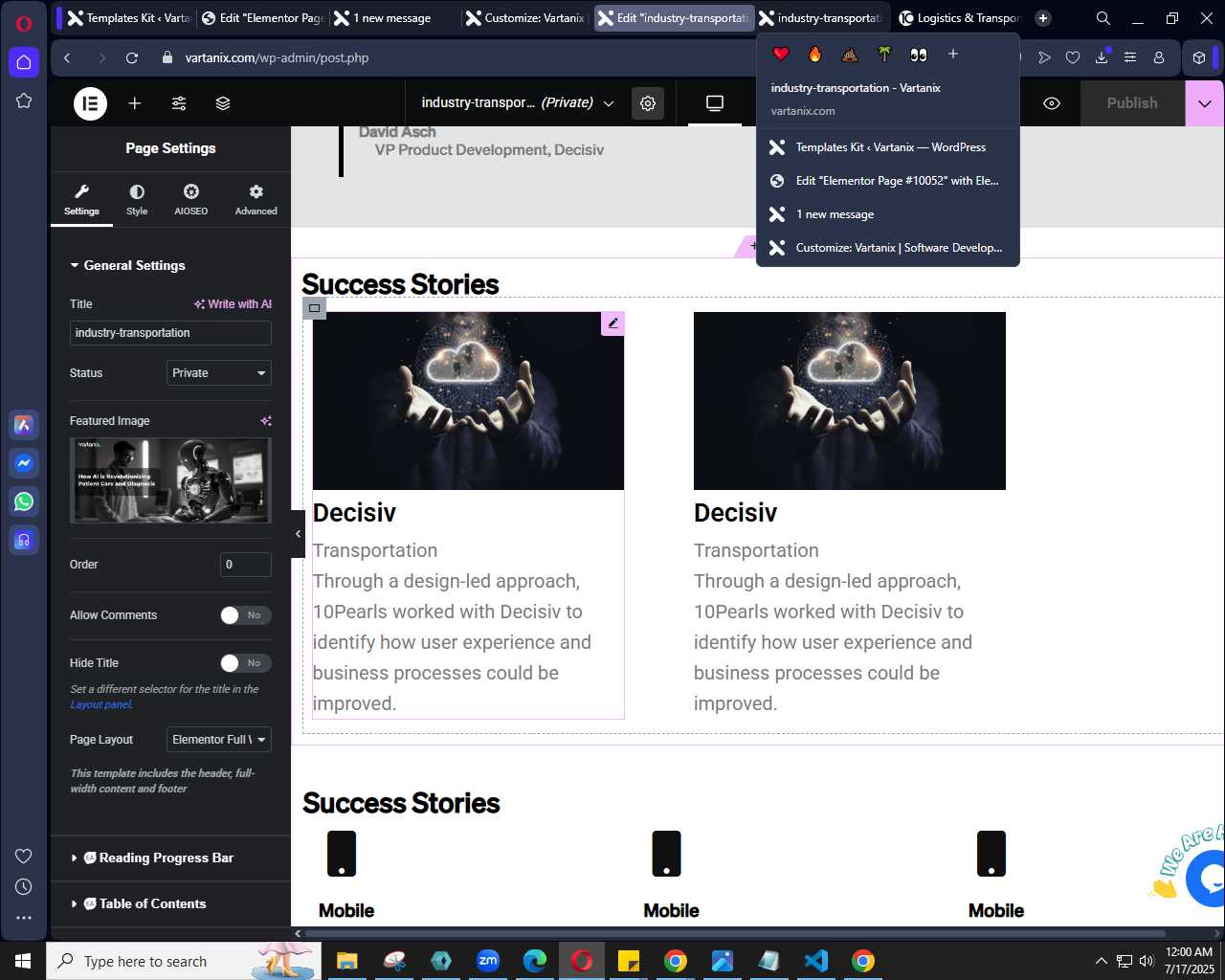
Task: Click the eyes emoji in tab popup
Action: pyautogui.click(x=919, y=55)
